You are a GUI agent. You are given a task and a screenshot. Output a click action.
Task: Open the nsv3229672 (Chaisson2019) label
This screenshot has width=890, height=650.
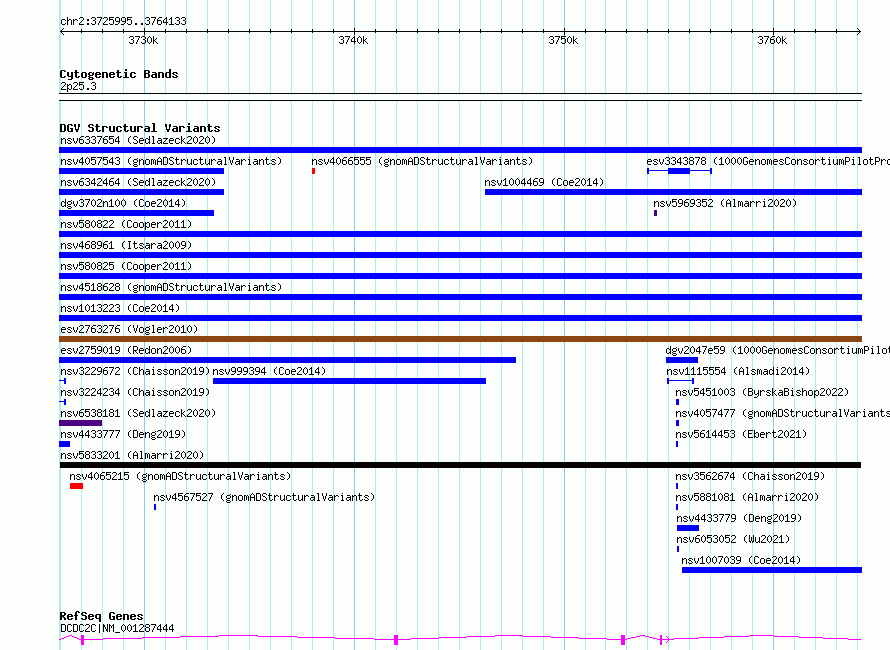[x=135, y=371]
